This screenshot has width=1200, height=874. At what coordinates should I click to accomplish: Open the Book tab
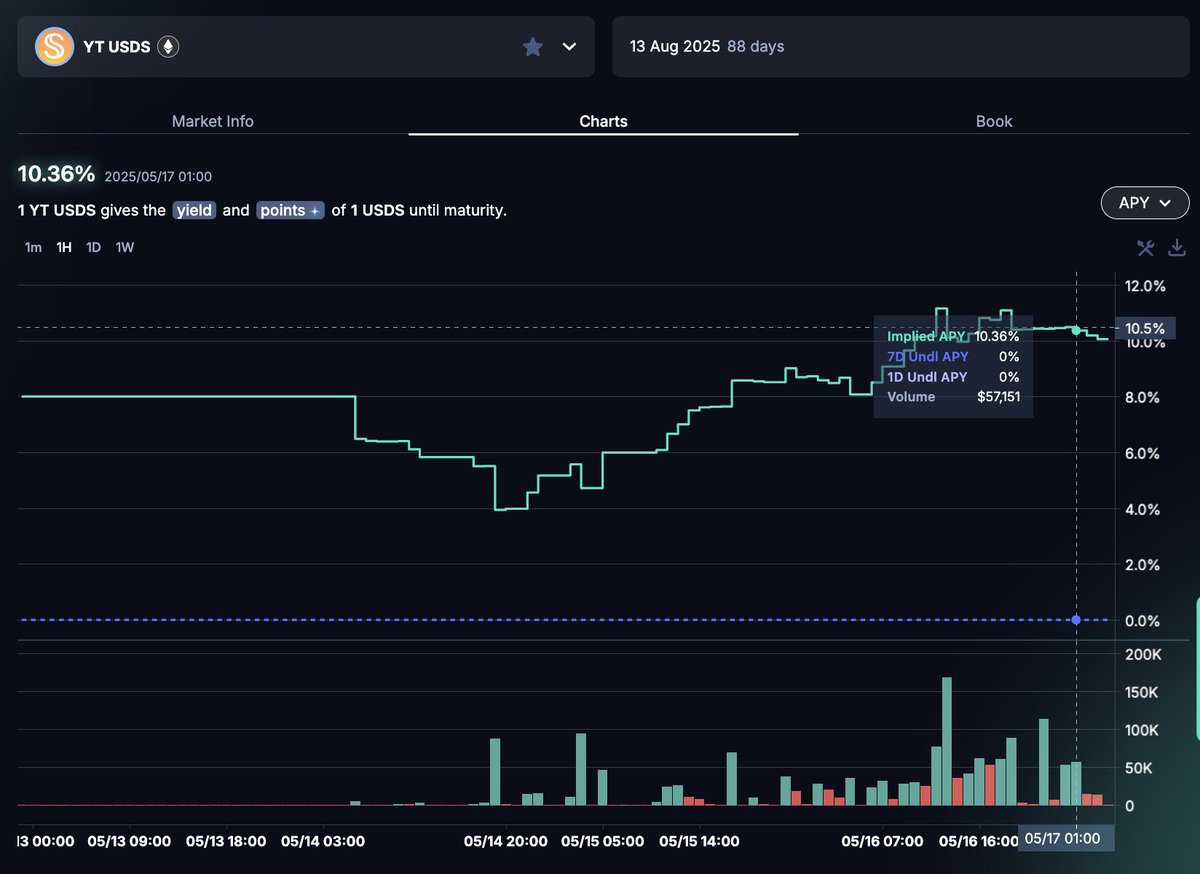click(994, 121)
